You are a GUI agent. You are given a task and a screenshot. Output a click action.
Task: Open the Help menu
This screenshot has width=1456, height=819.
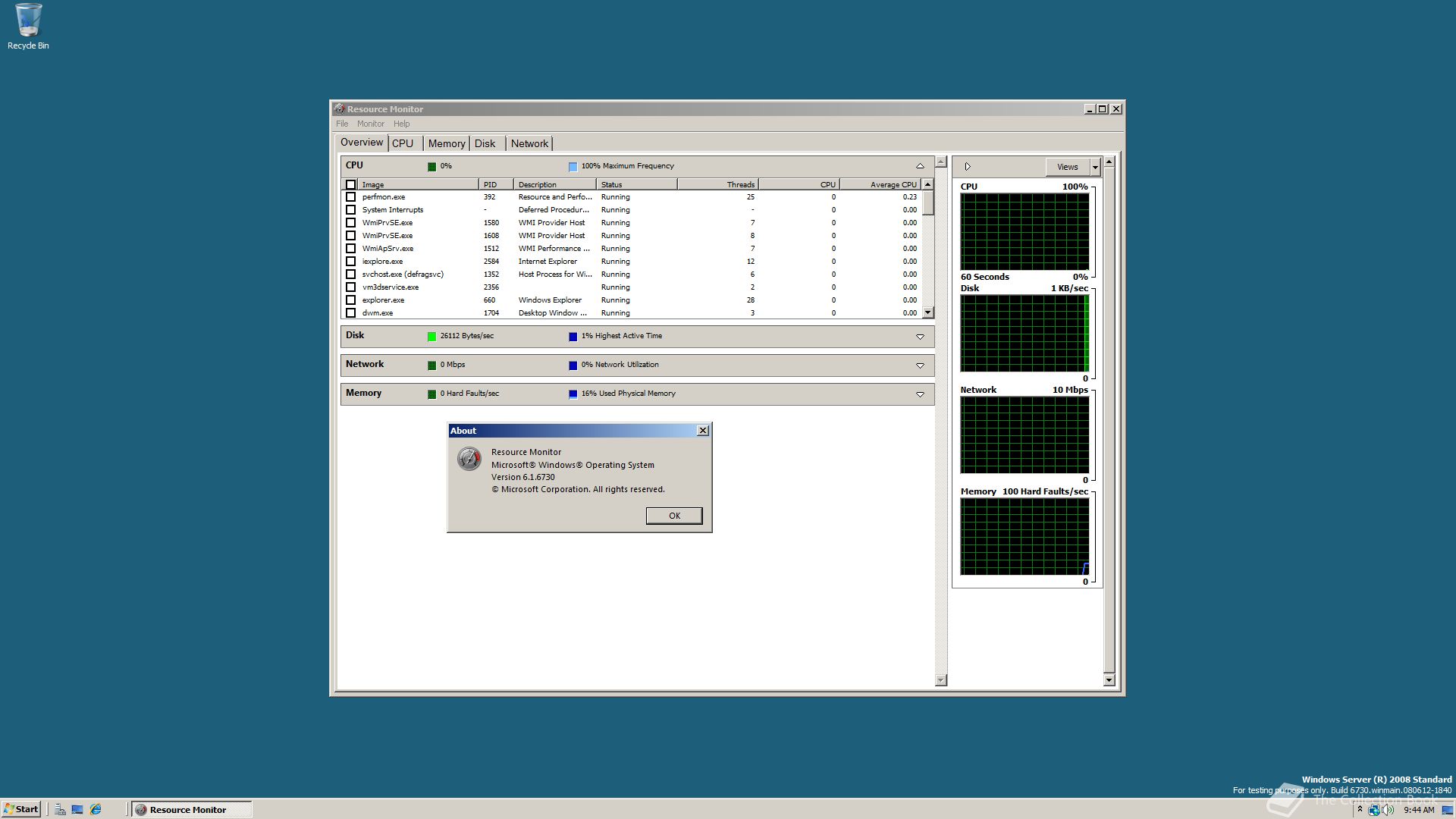[401, 124]
